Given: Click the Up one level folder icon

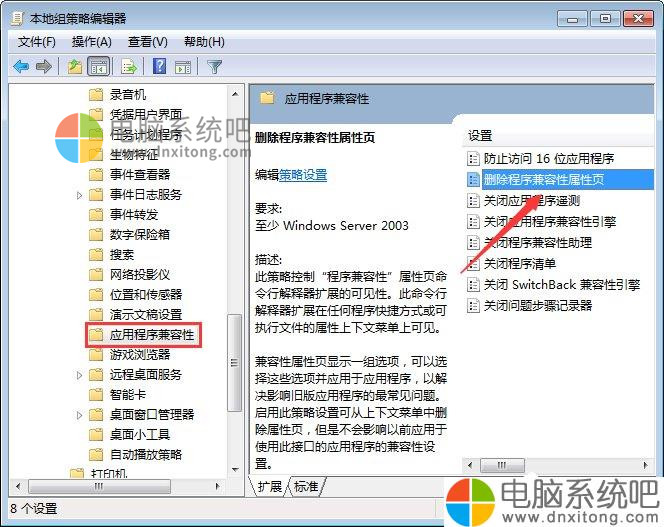Looking at the screenshot, I should tap(75, 67).
